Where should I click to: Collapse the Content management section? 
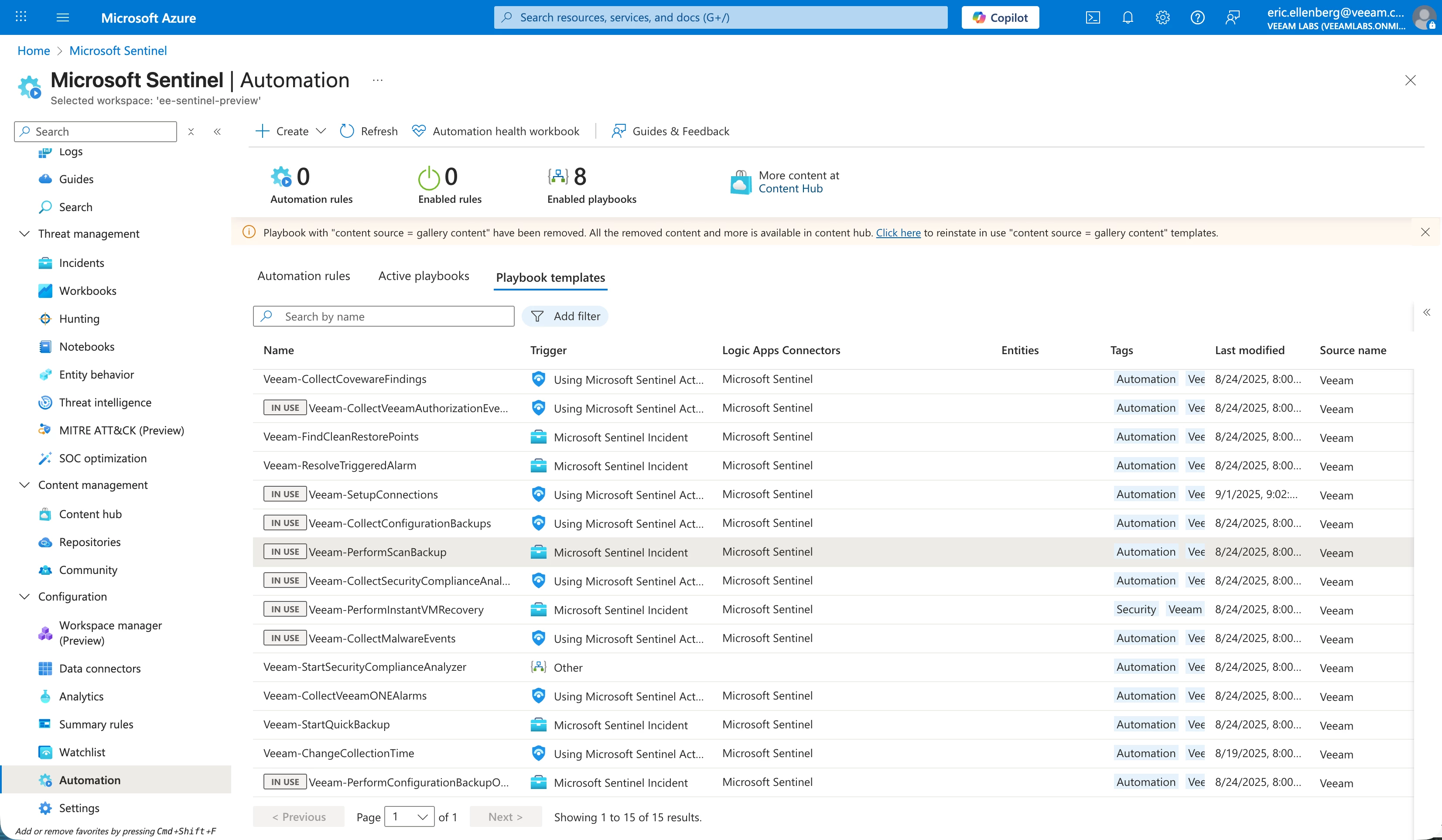pos(24,485)
